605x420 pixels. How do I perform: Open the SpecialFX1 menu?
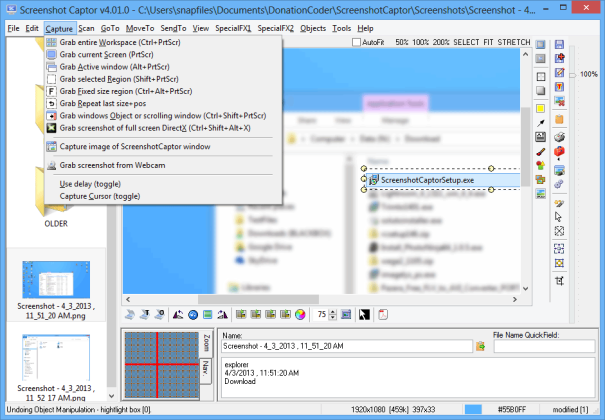[233, 29]
